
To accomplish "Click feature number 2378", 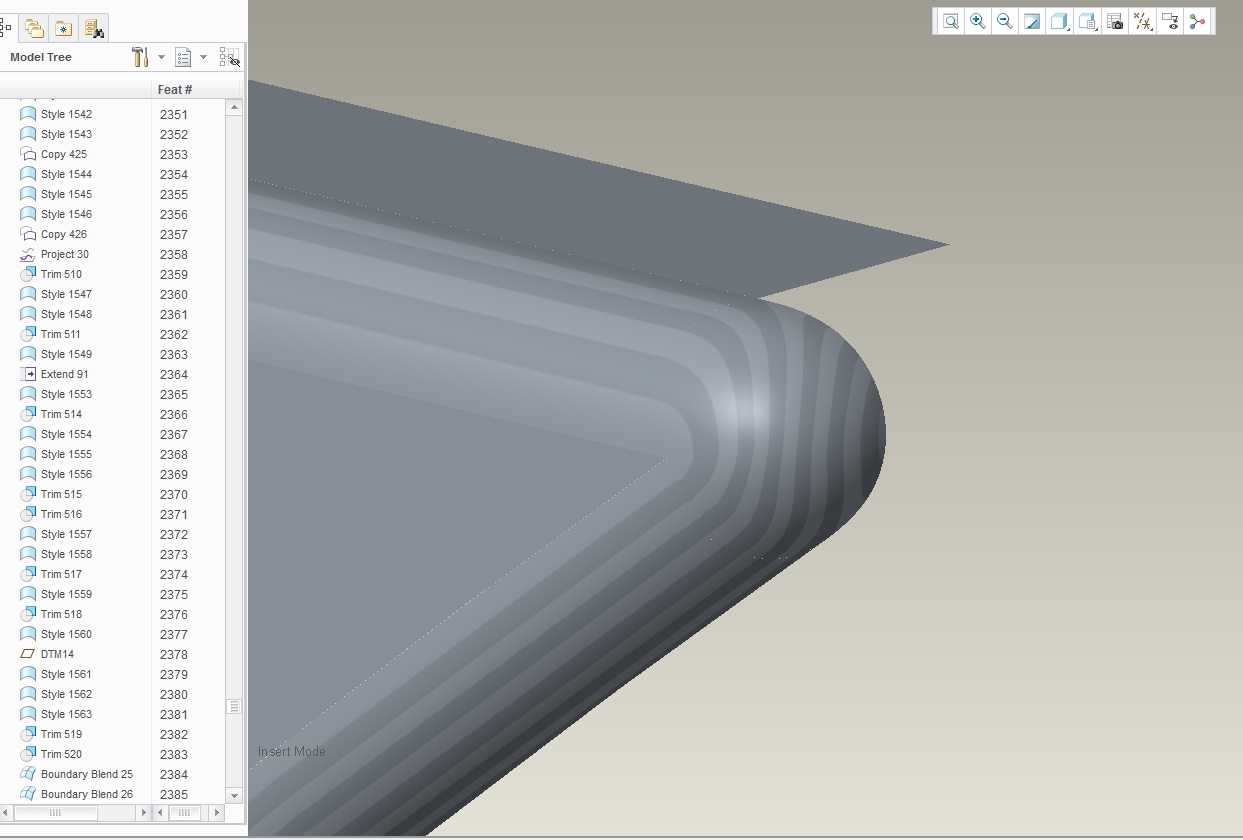I will (174, 654).
